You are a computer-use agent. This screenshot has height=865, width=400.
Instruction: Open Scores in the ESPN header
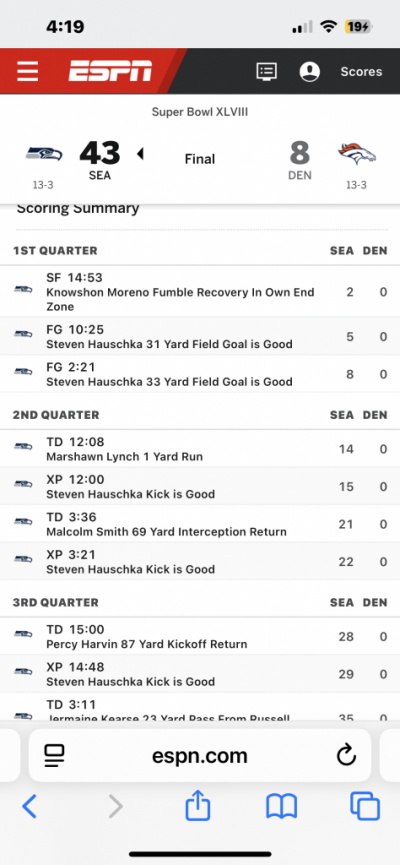pos(361,72)
